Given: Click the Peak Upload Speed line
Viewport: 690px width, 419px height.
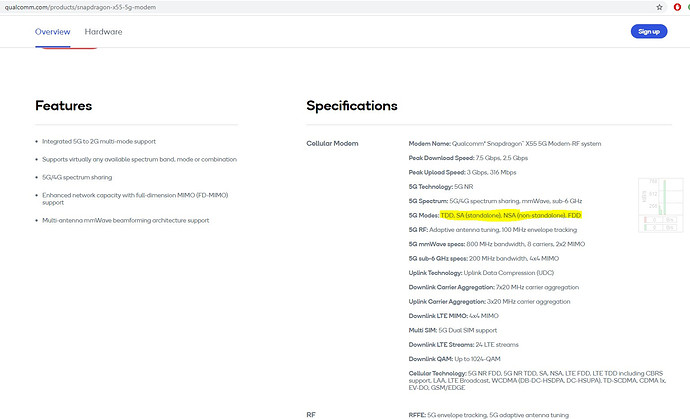Looking at the screenshot, I should (x=462, y=173).
